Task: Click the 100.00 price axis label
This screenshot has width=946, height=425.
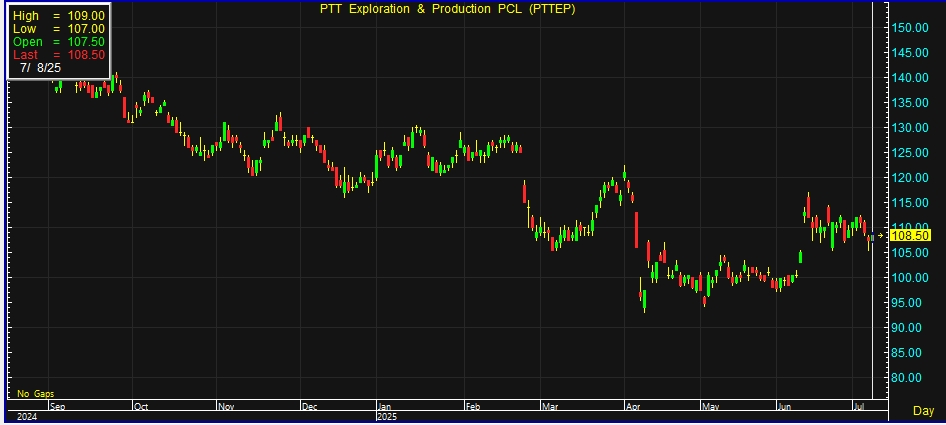Action: pos(910,278)
